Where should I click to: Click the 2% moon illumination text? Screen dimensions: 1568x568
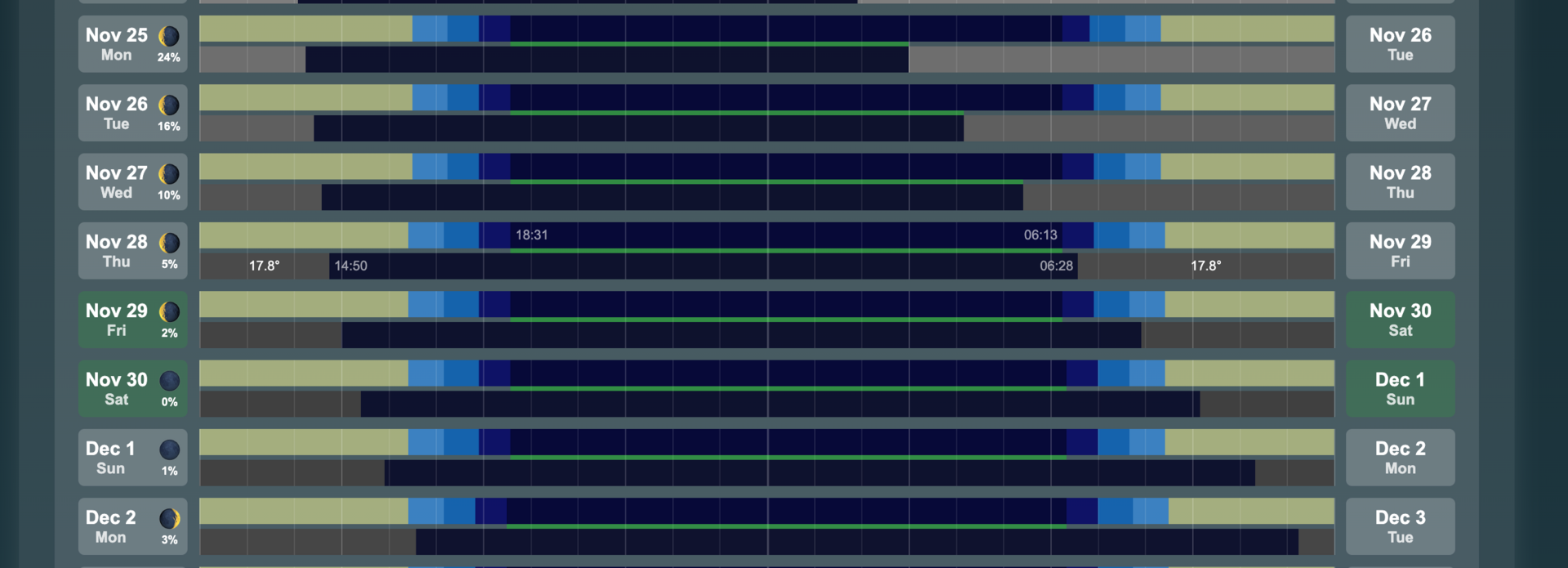tap(169, 333)
